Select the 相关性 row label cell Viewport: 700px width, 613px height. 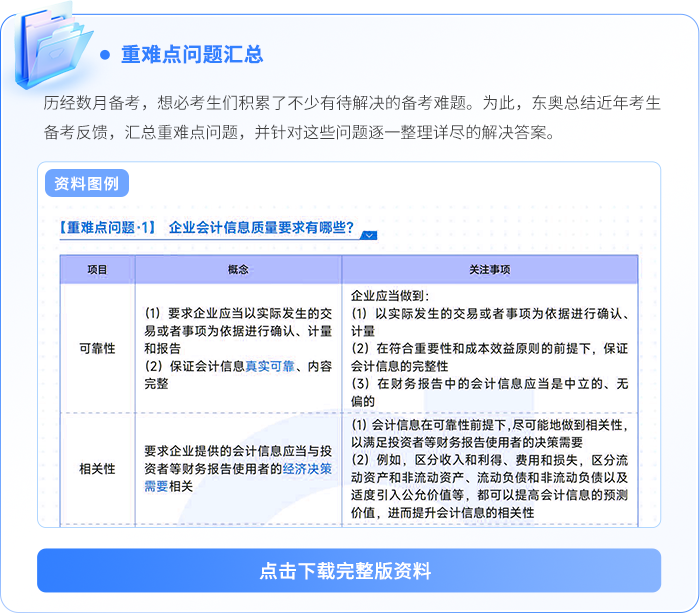tap(97, 468)
